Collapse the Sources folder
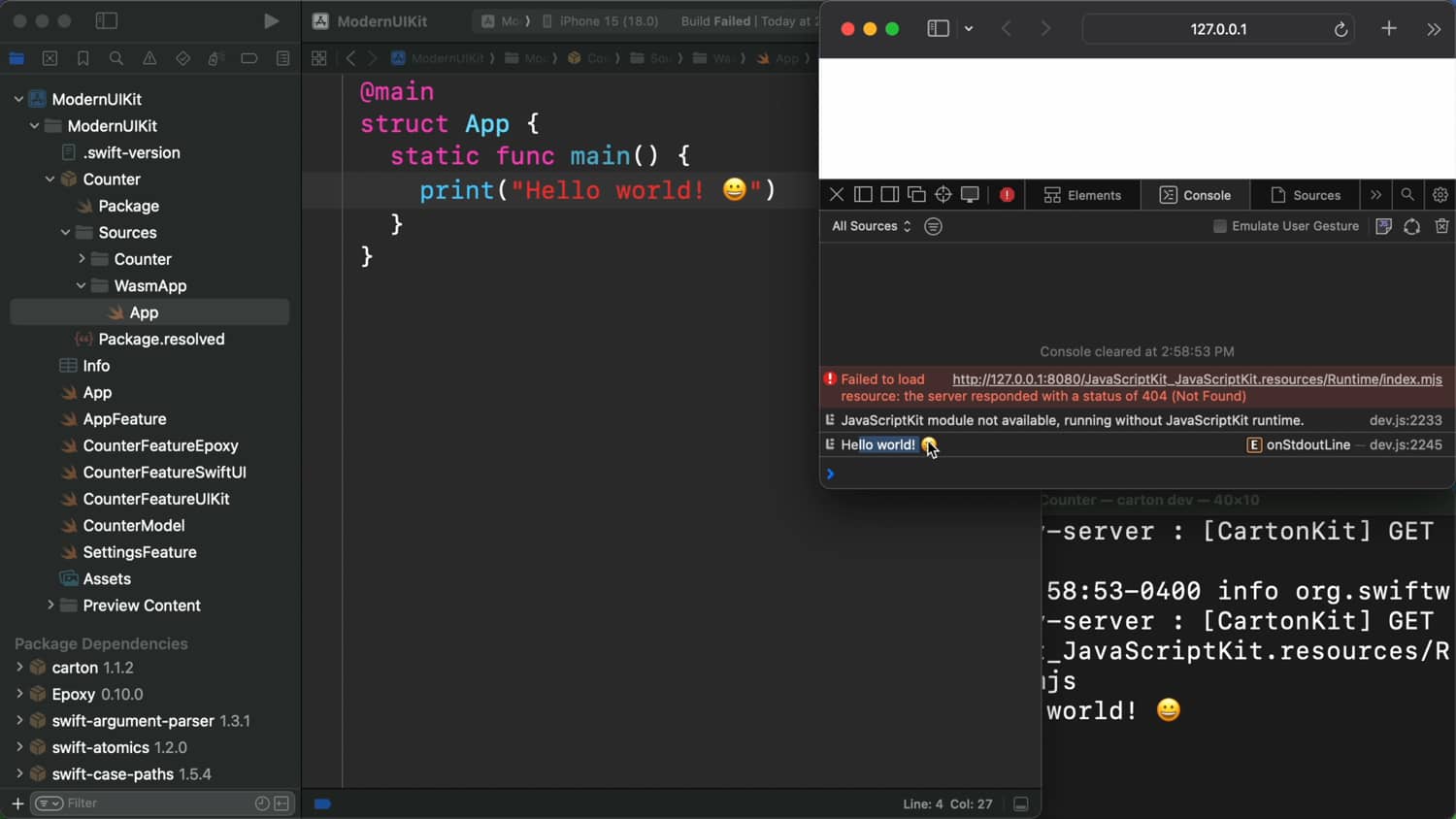The width and height of the screenshot is (1456, 819). click(65, 232)
